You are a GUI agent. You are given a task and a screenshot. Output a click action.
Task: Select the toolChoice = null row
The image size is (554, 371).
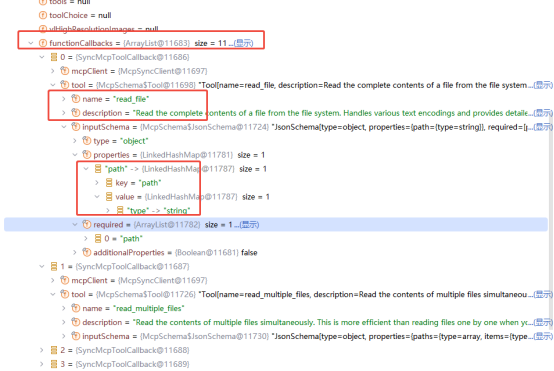pos(276,15)
